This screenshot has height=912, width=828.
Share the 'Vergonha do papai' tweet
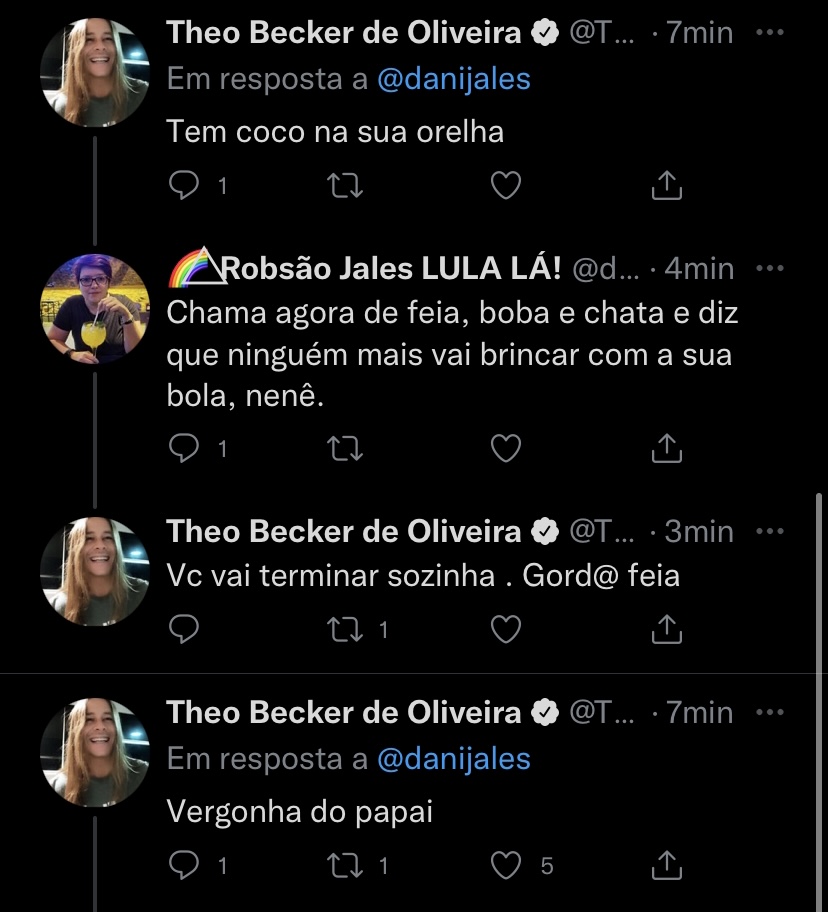(666, 865)
